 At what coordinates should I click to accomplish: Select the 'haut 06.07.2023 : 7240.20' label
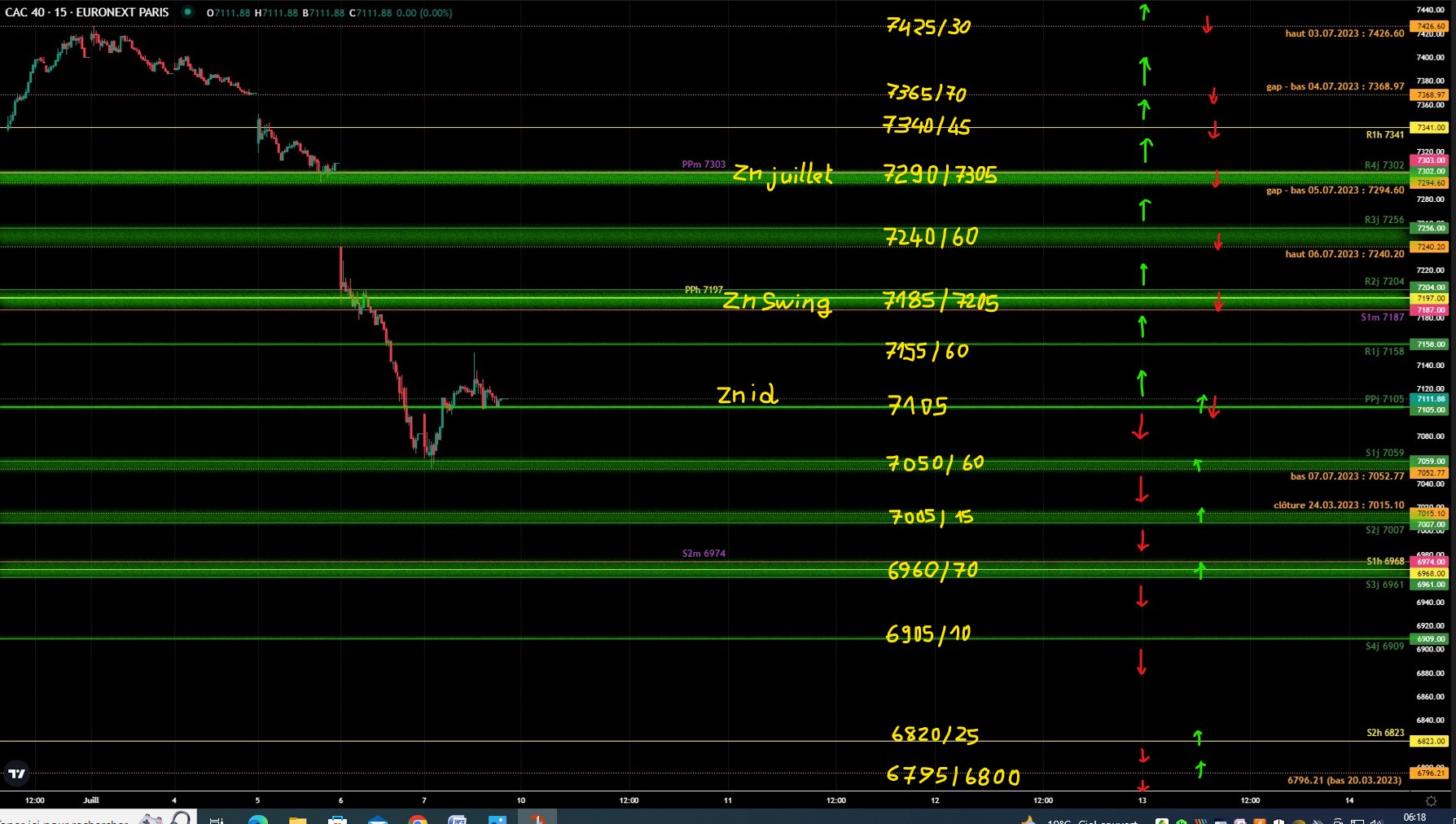click(x=1344, y=254)
